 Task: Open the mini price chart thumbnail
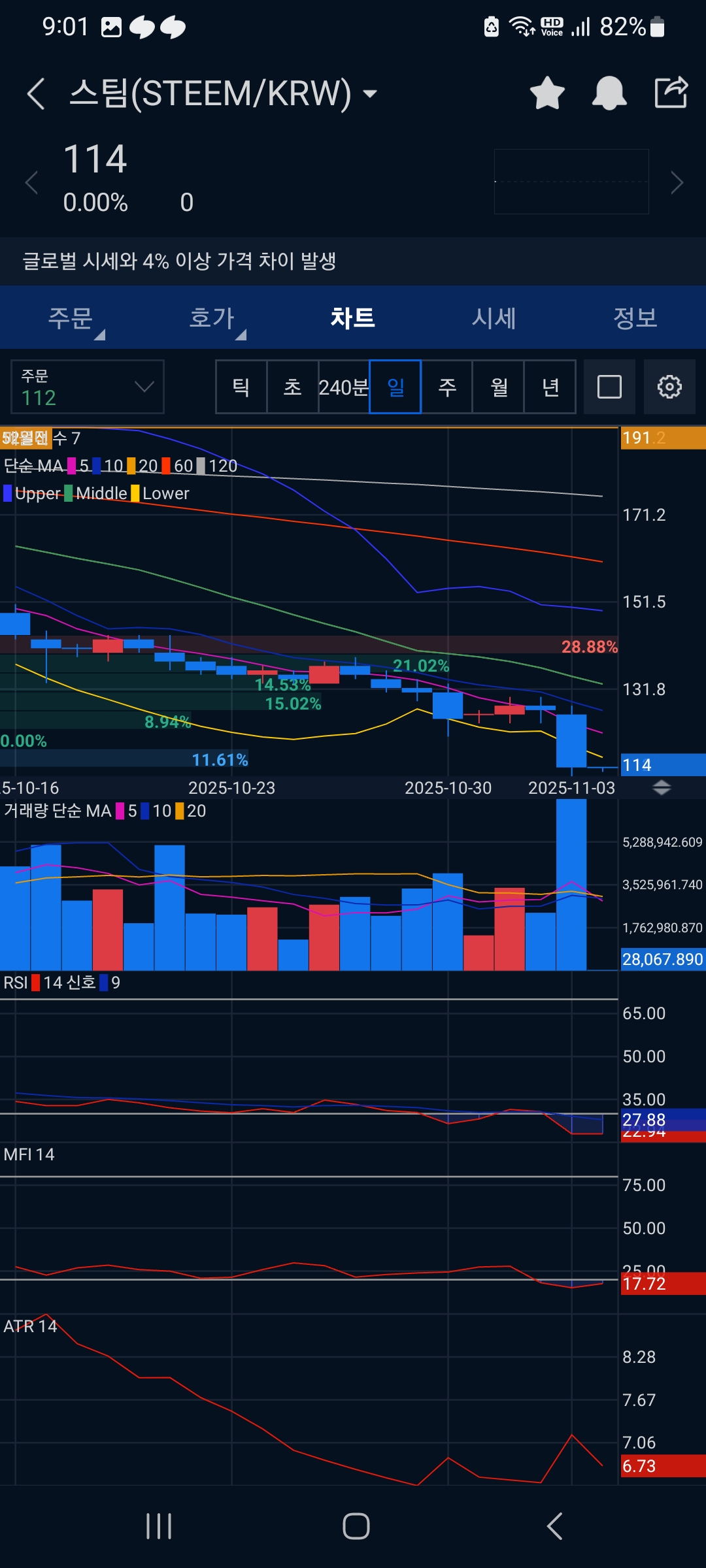click(571, 182)
